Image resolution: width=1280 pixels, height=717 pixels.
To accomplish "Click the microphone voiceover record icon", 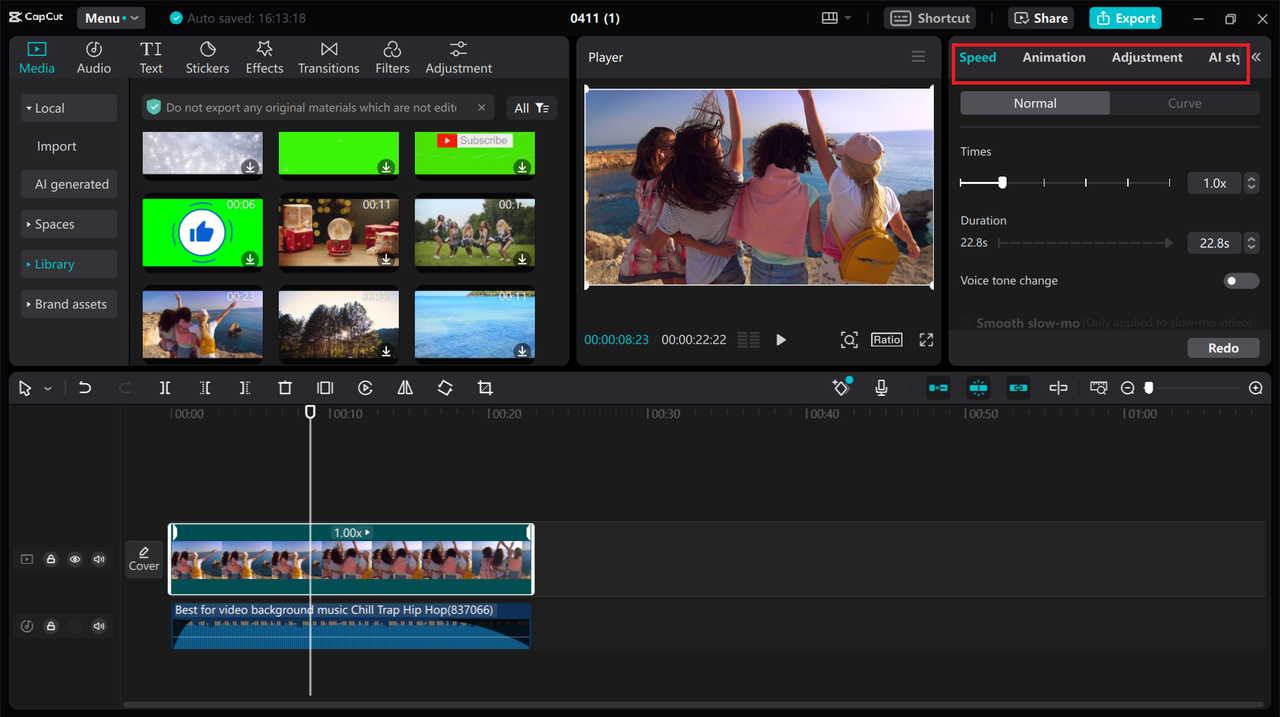I will (881, 388).
